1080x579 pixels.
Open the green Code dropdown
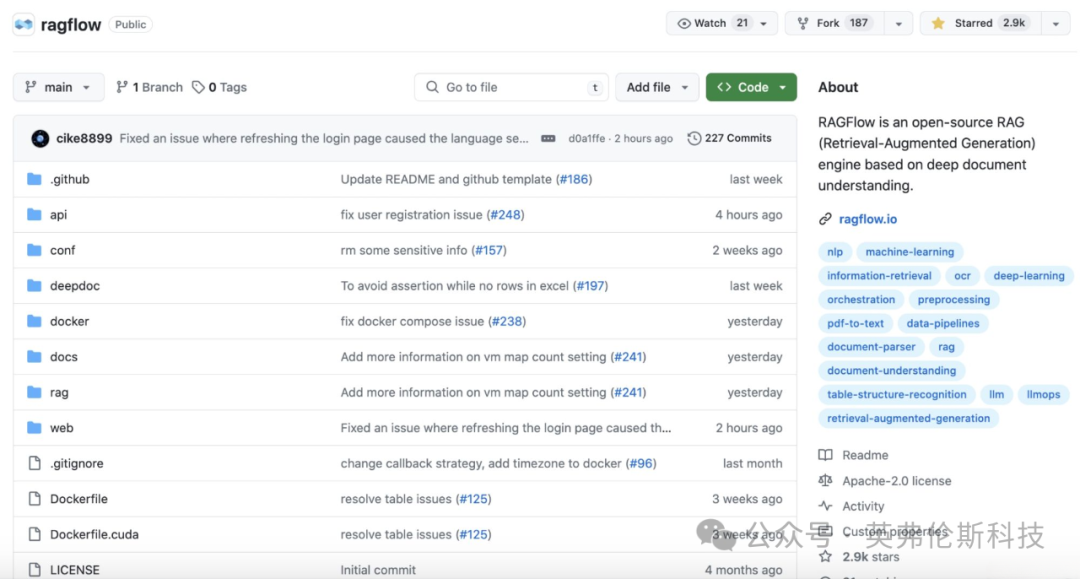pyautogui.click(x=751, y=87)
